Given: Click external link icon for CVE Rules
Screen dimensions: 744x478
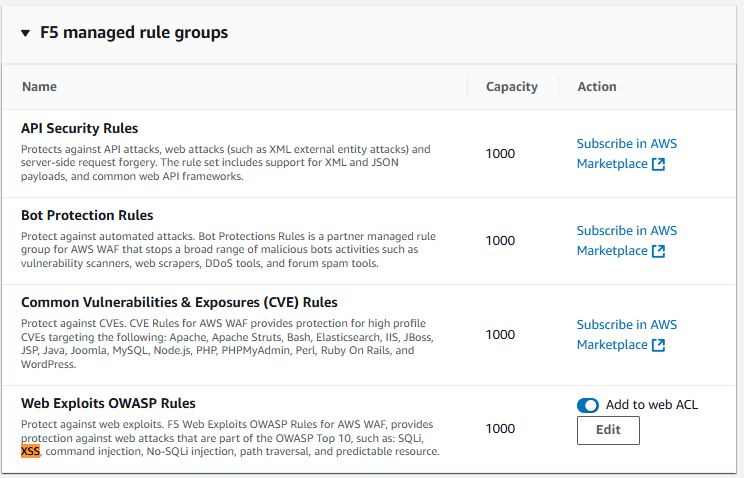Looking at the screenshot, I should coord(659,345).
